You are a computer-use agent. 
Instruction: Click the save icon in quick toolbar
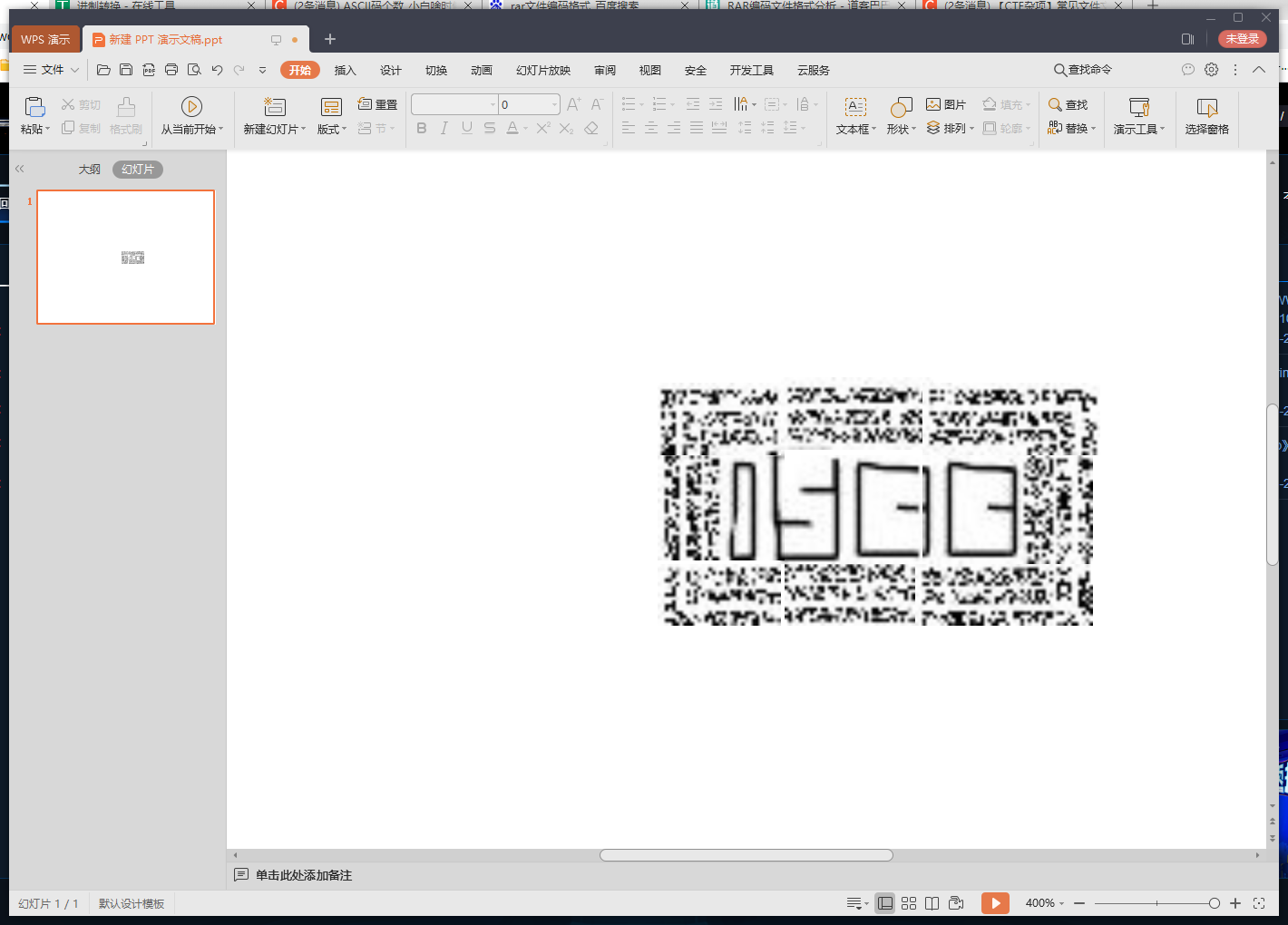pyautogui.click(x=126, y=70)
